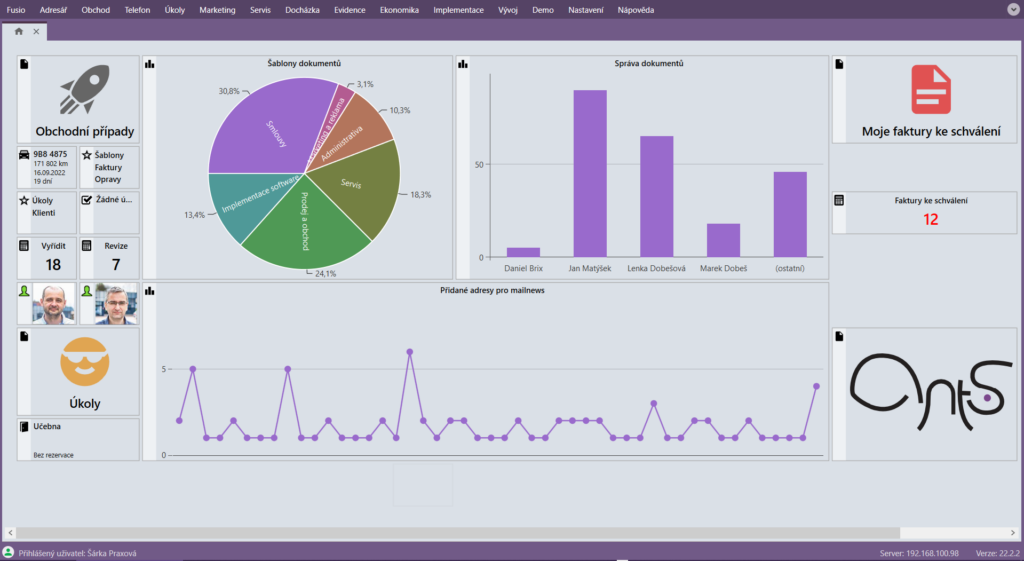Open the Marketing menu
Image resolution: width=1024 pixels, height=561 pixels.
217,9
